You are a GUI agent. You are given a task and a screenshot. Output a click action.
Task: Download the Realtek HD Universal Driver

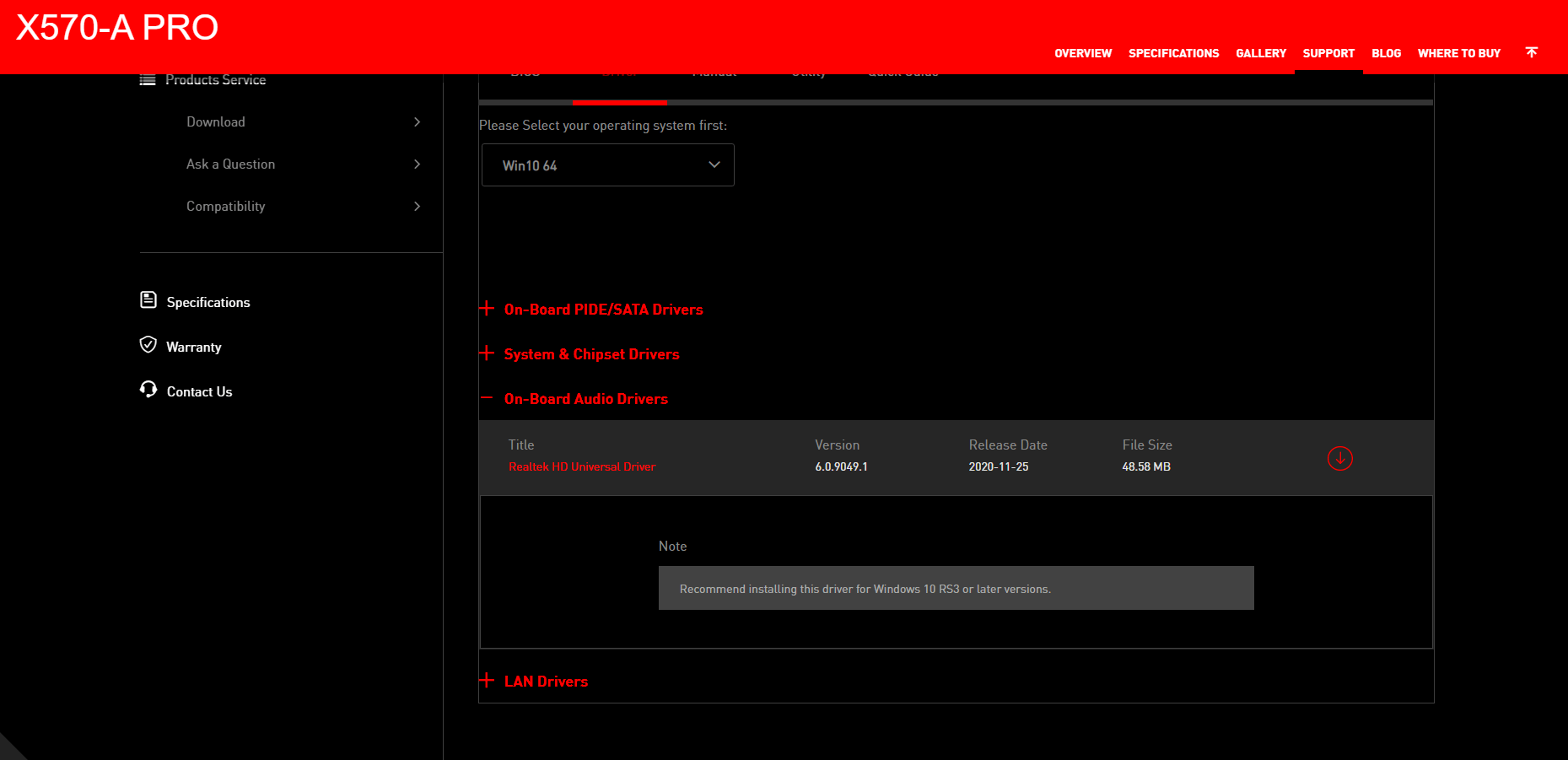[1339, 458]
